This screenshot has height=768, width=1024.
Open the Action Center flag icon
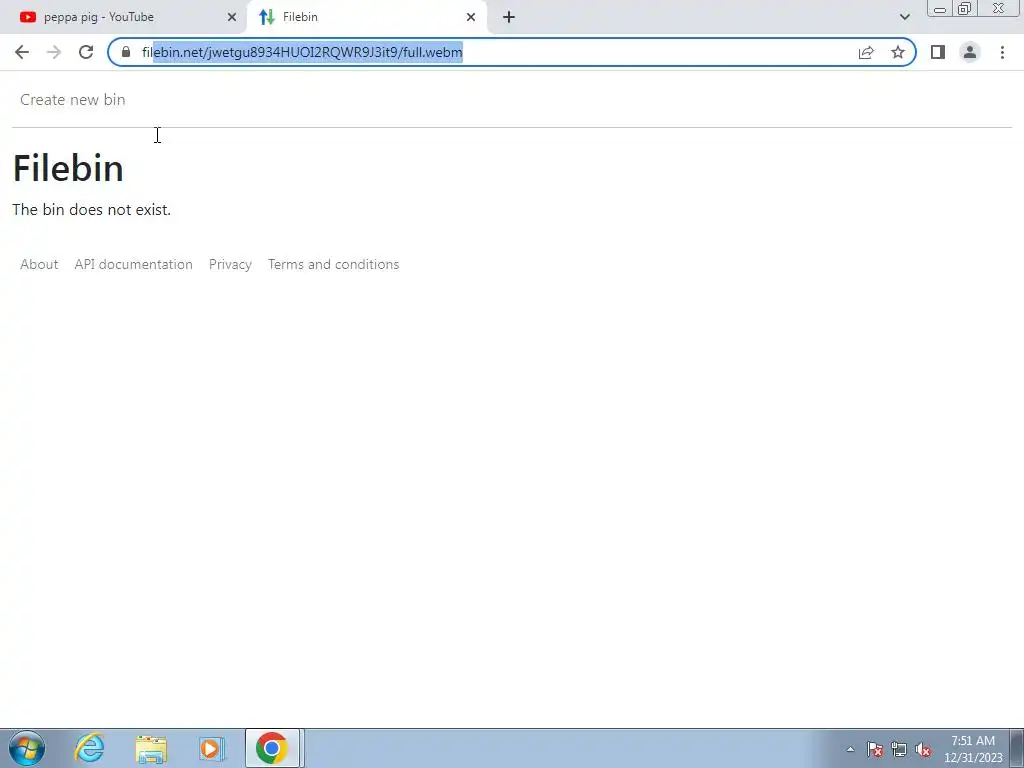point(875,749)
